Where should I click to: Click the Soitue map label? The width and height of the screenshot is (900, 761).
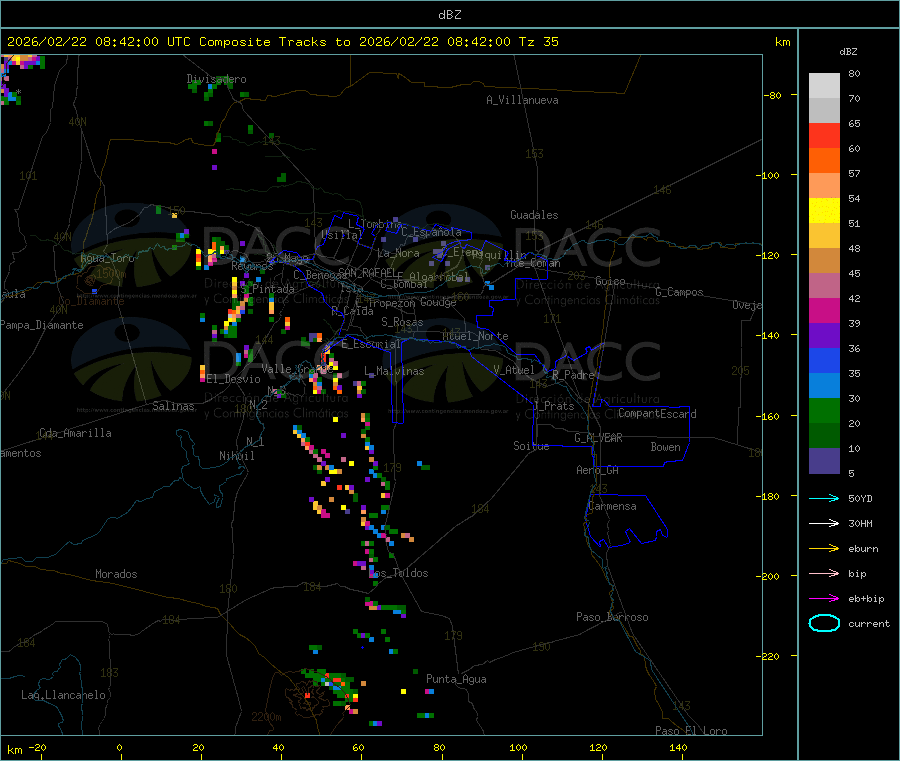(x=531, y=446)
